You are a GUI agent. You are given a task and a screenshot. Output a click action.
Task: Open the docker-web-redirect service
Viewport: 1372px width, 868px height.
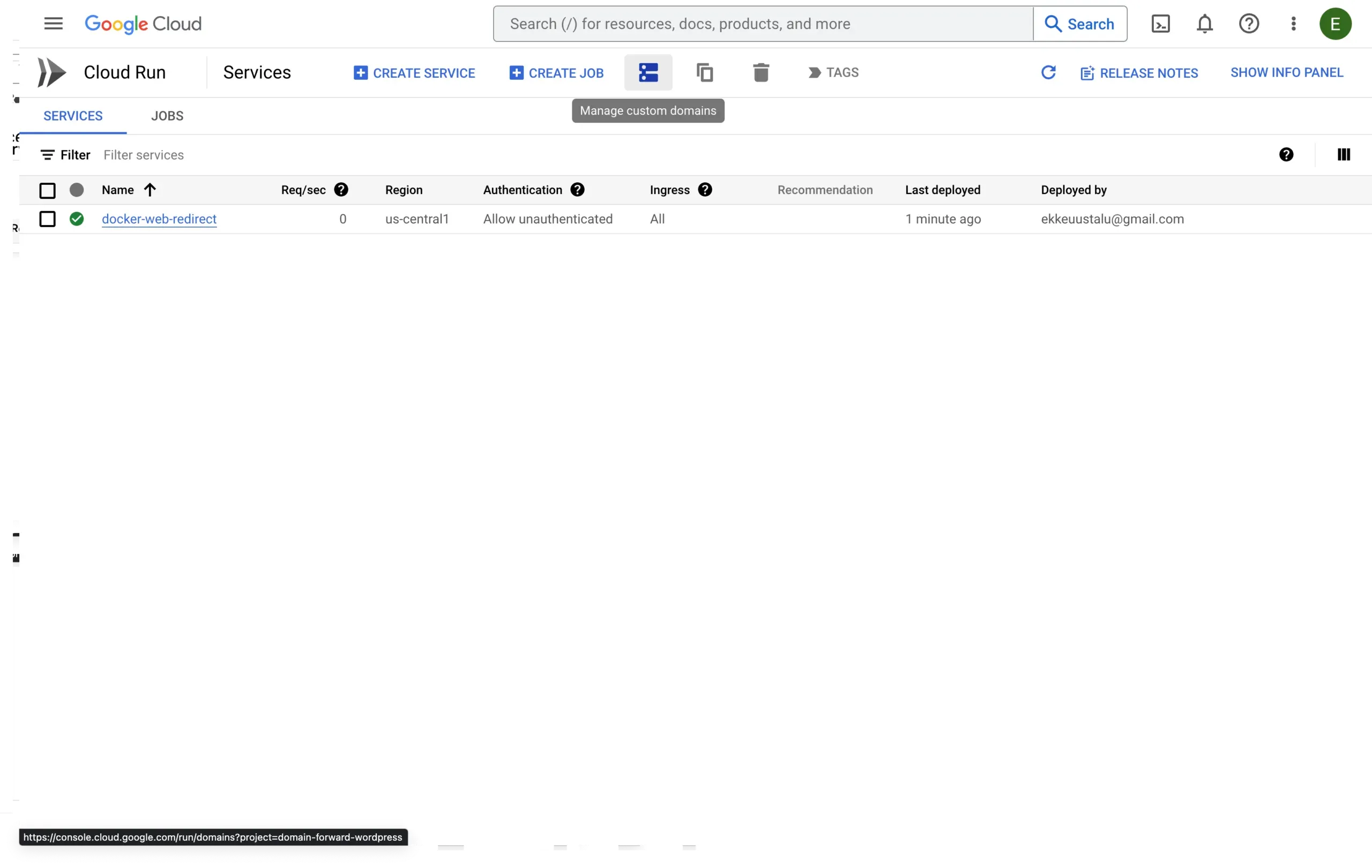click(159, 219)
